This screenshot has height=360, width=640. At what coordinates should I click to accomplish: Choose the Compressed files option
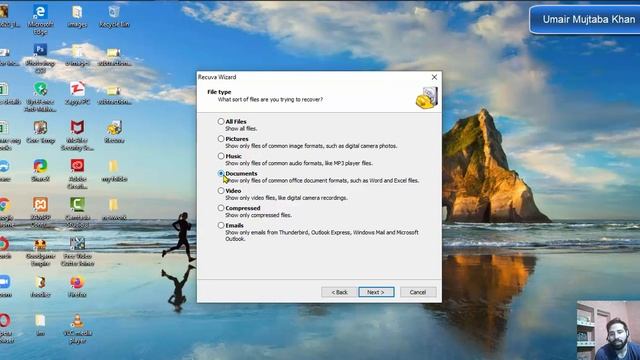tap(221, 208)
